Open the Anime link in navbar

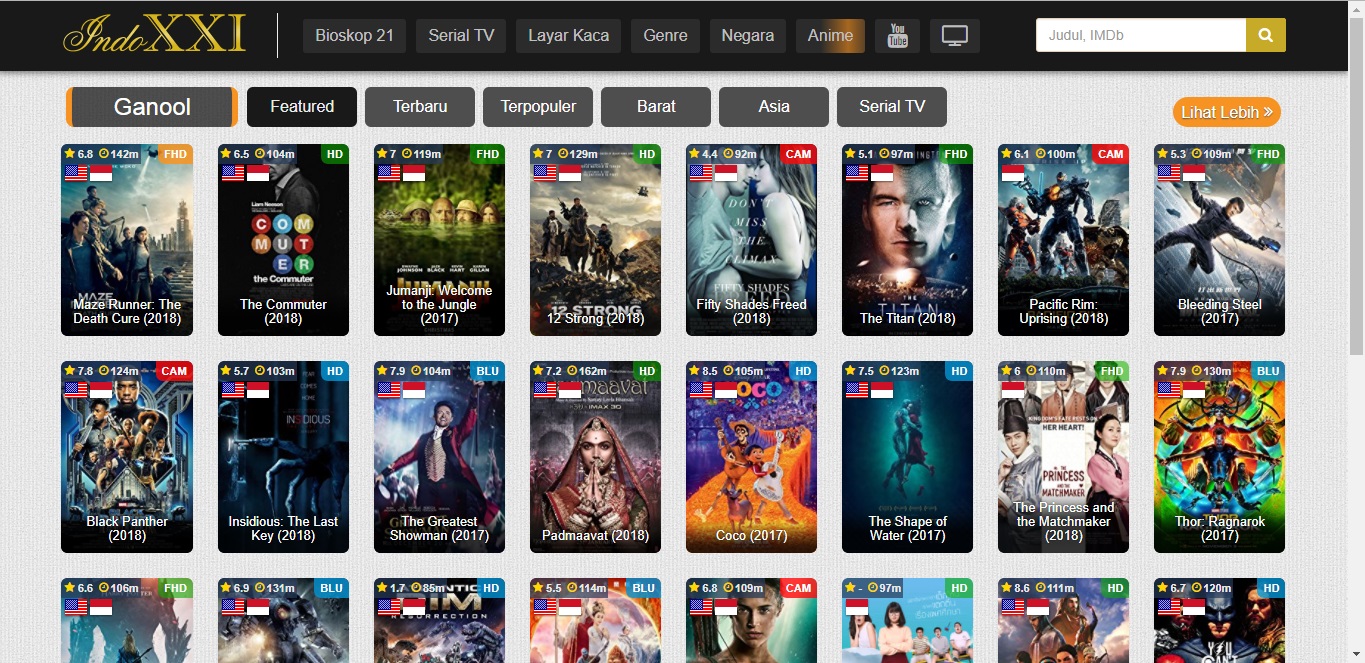click(830, 36)
